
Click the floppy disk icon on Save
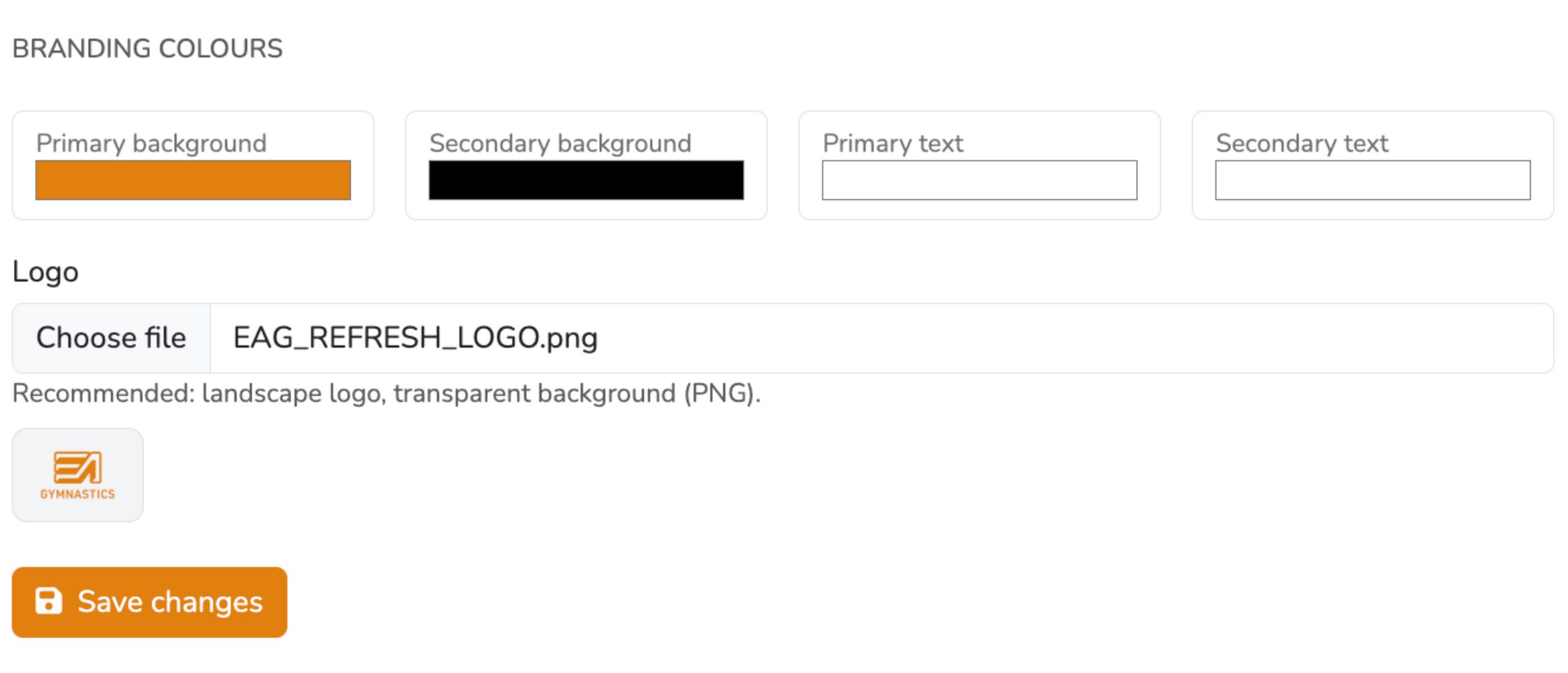tap(48, 601)
